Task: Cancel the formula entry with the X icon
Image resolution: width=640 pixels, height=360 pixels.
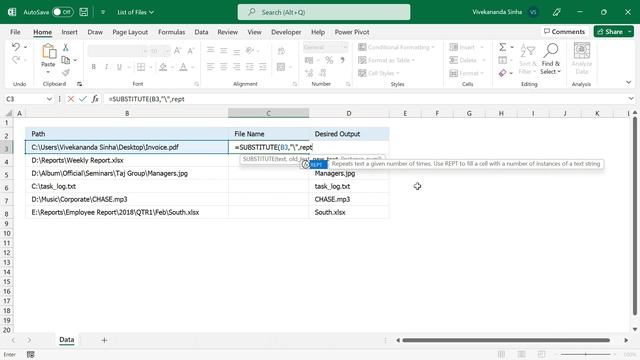Action: tap(71, 99)
